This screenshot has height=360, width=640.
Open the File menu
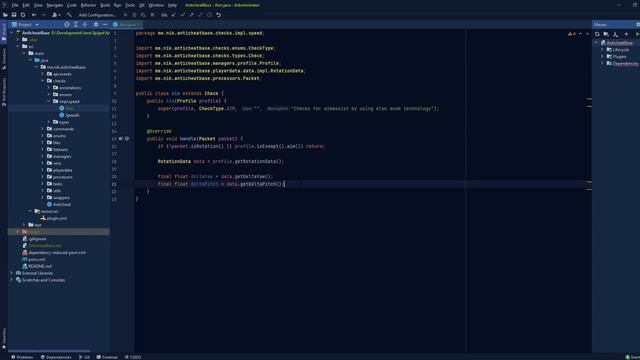[15, 5]
